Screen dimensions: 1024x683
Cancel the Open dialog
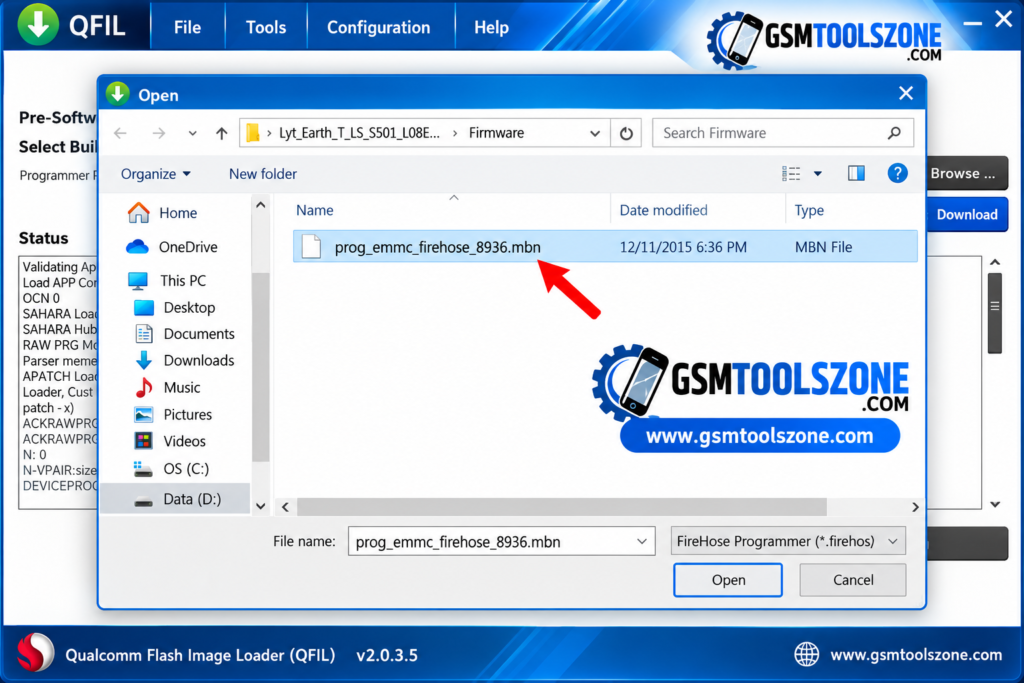(853, 580)
